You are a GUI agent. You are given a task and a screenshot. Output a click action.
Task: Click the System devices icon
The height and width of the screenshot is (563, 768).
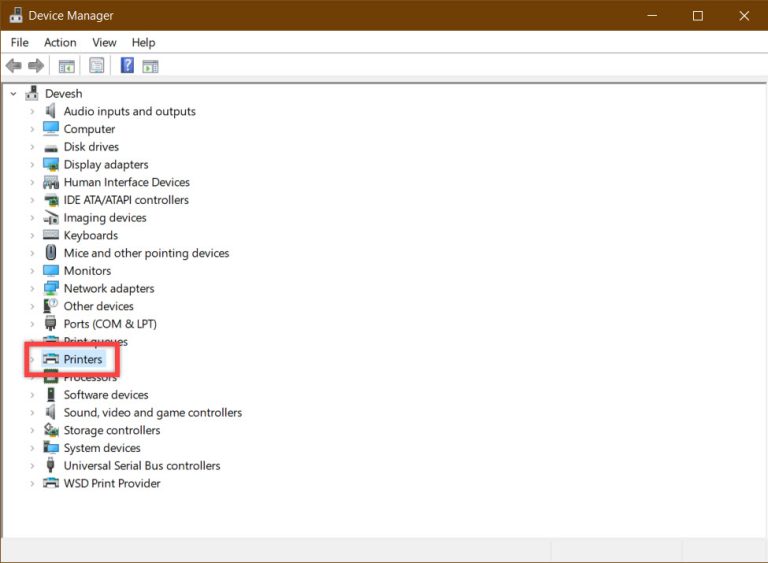(50, 447)
